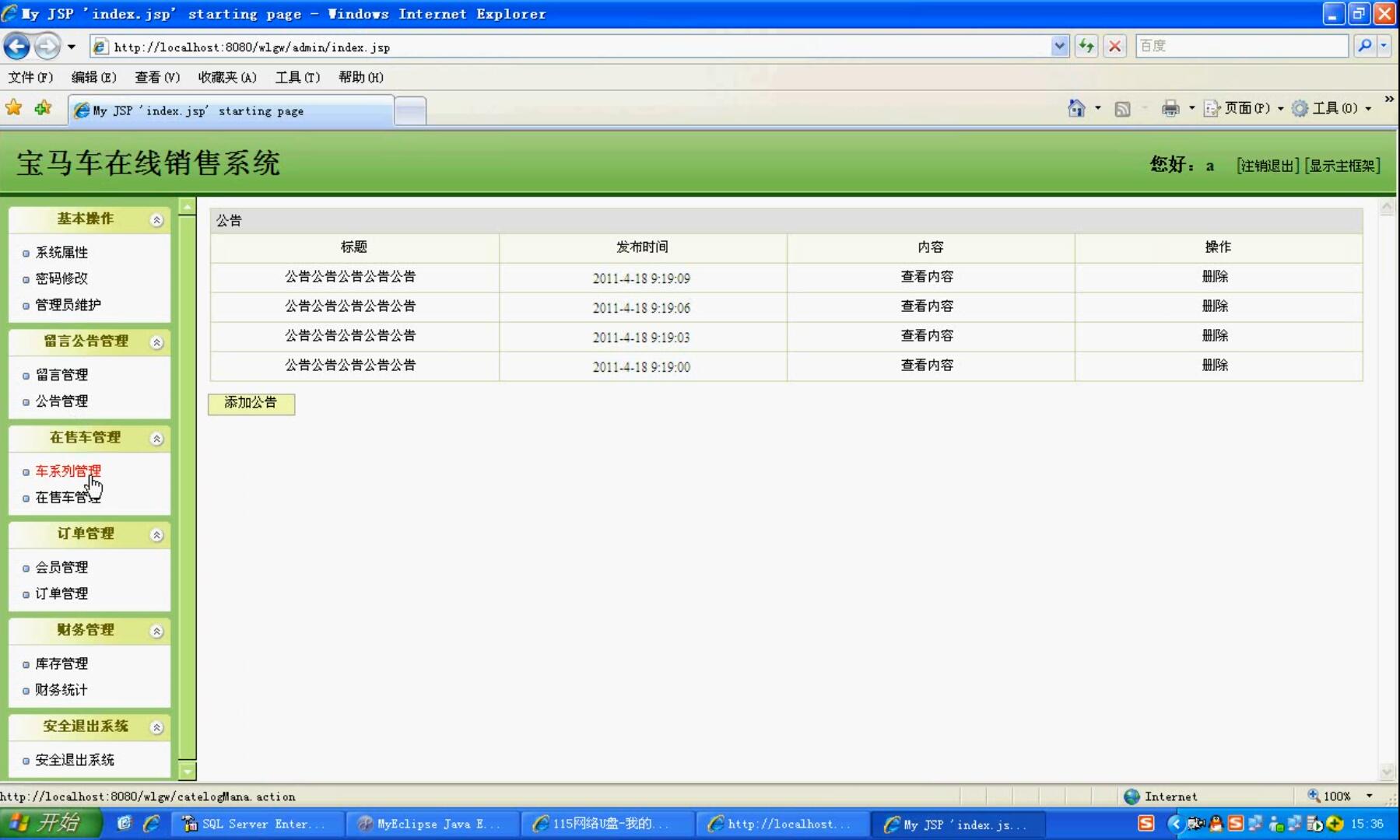This screenshot has height=840, width=1400.
Task: Delete the 9:19:06 announcement
Action: pos(1215,306)
